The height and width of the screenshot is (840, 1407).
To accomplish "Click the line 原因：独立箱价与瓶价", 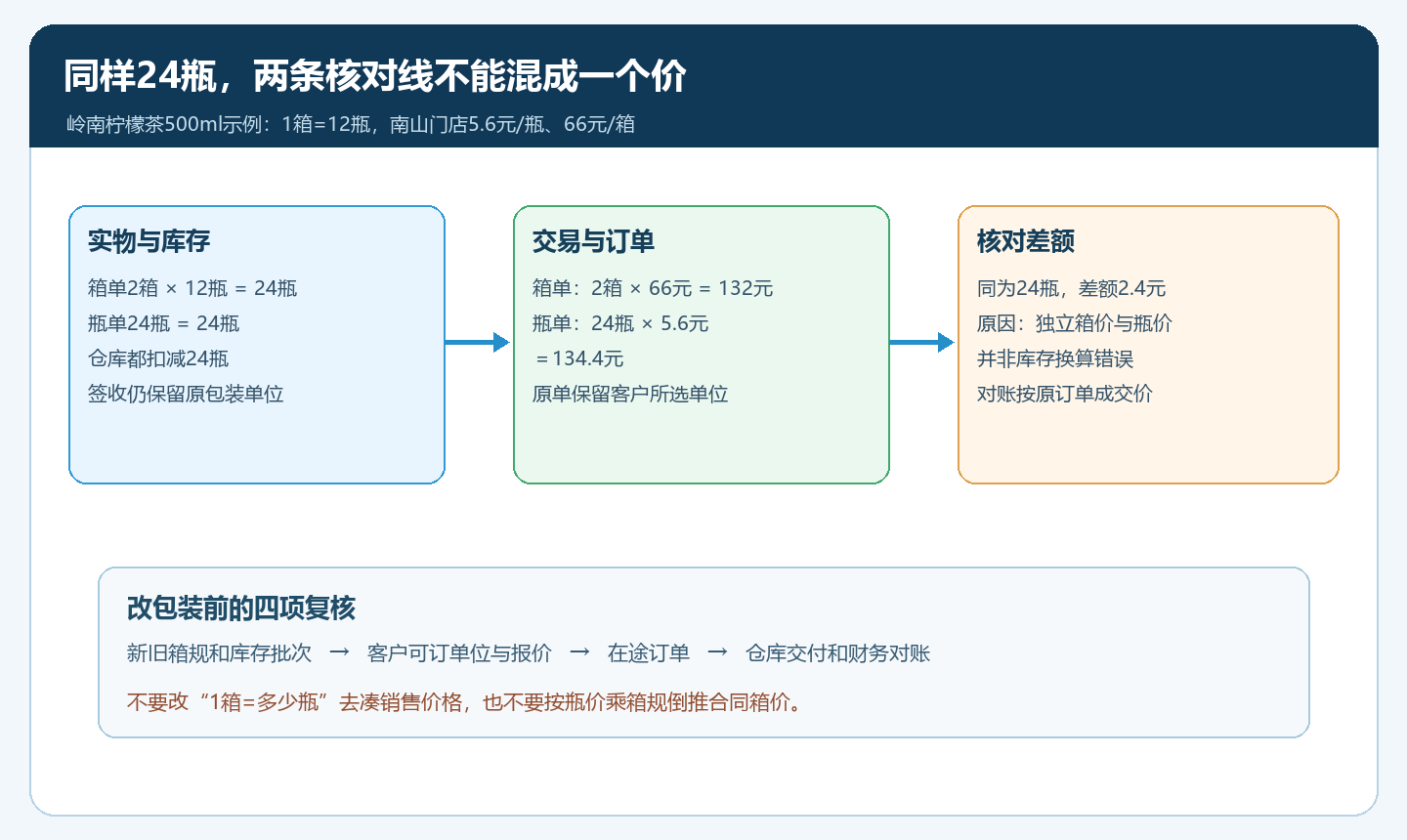I will 1075,323.
